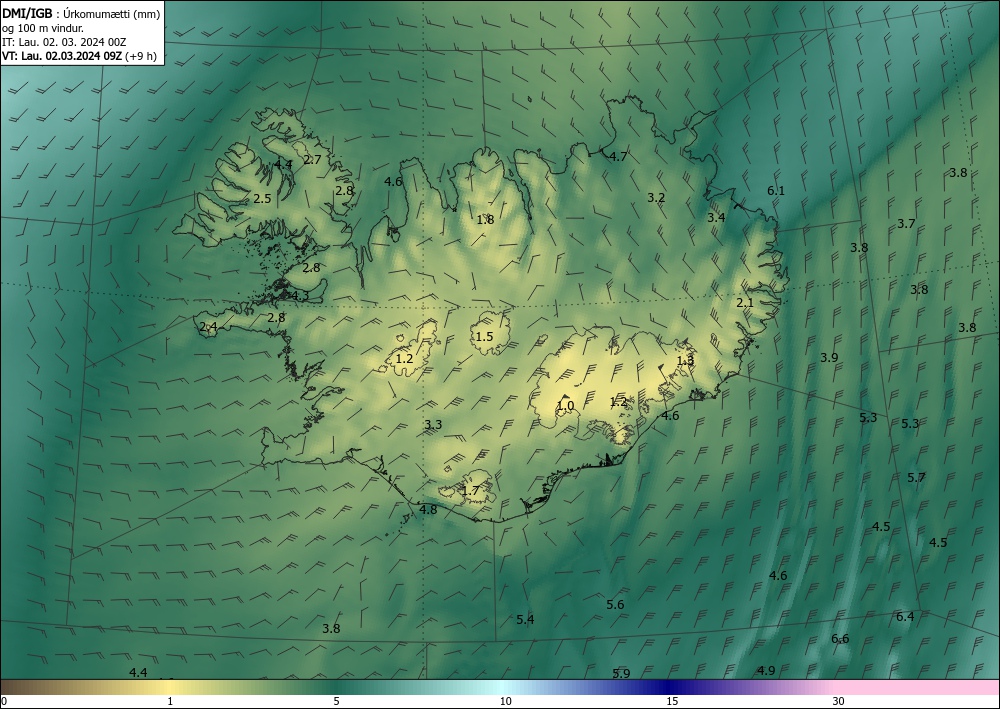The image size is (1000, 709).
Task: Click the 3.9 value east of Iceland
Action: 829,358
